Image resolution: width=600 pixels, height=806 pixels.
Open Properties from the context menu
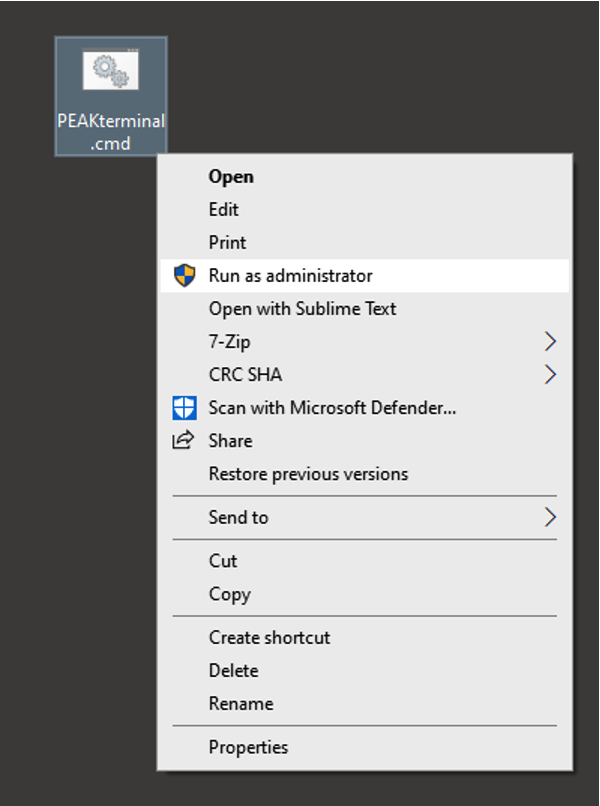coord(248,747)
